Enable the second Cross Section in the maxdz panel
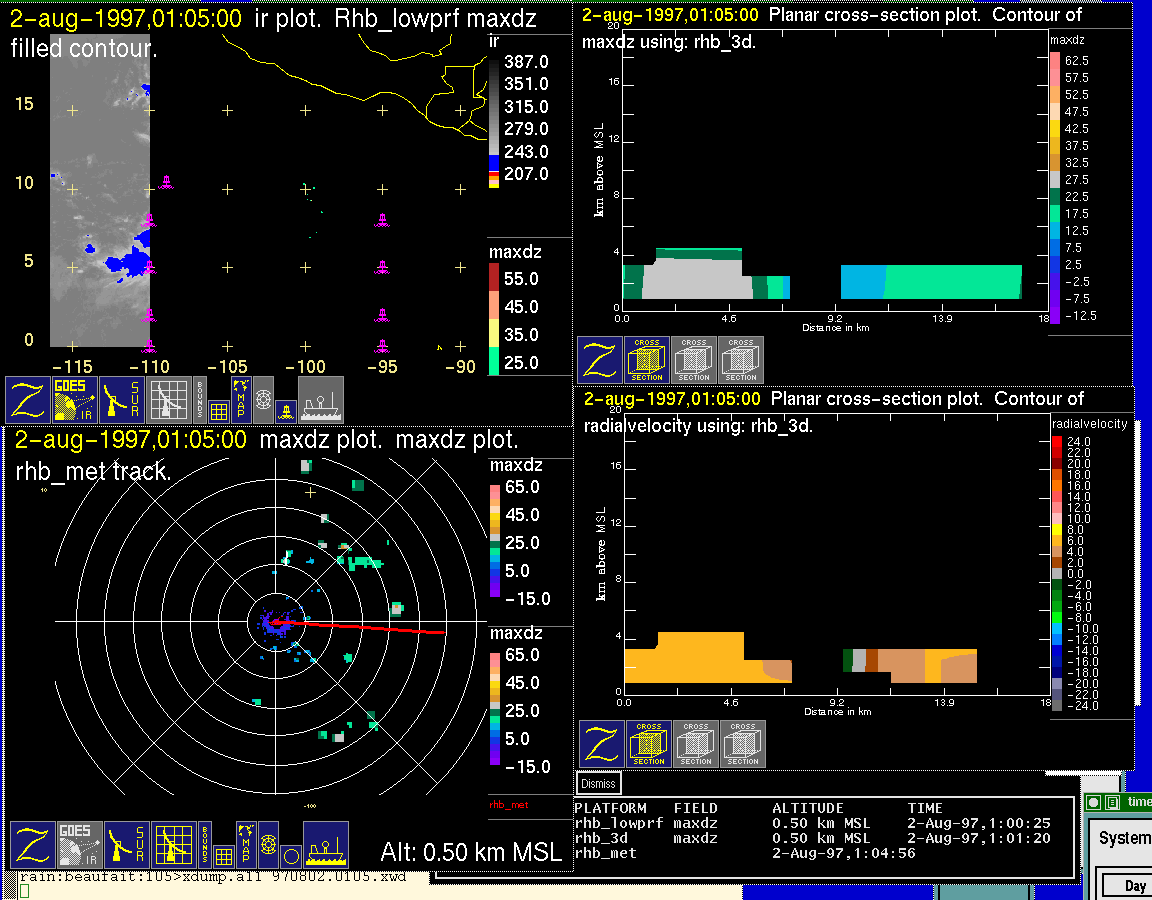This screenshot has width=1152, height=900. [694, 360]
